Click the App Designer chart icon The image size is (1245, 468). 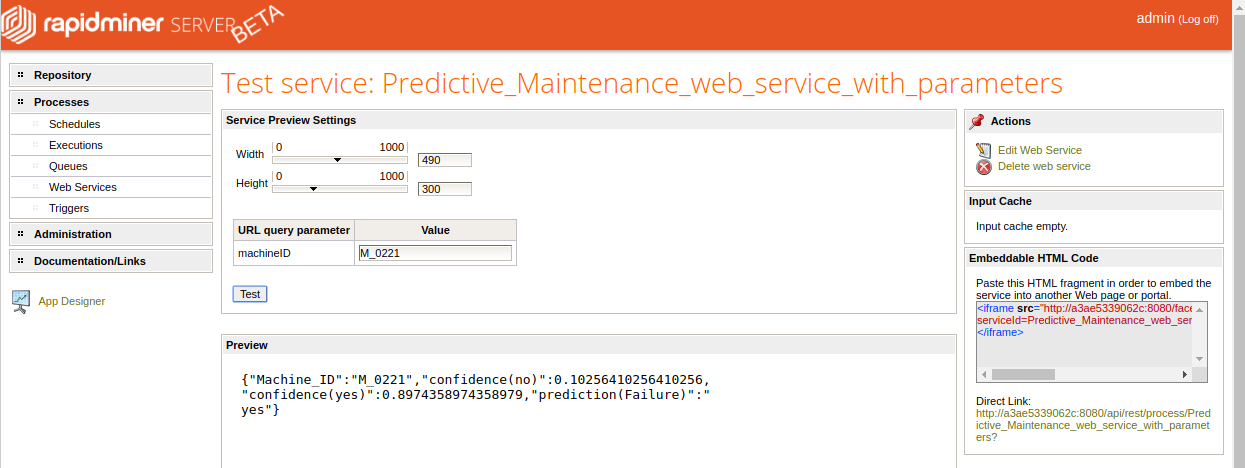click(21, 301)
